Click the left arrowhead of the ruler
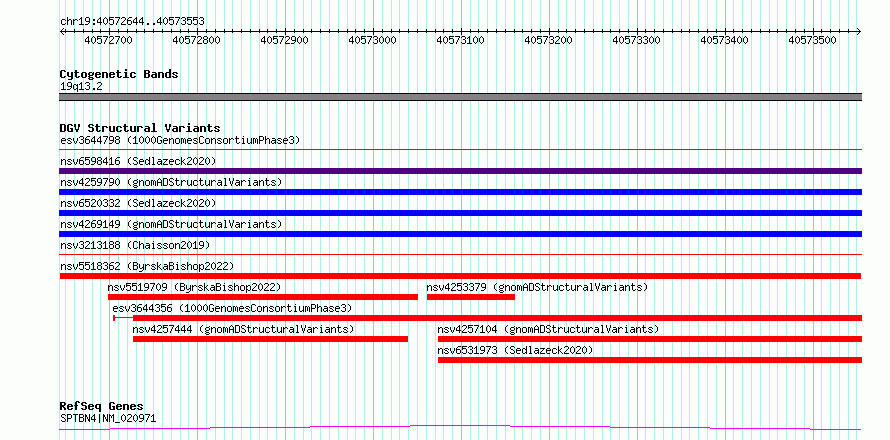 (62, 31)
